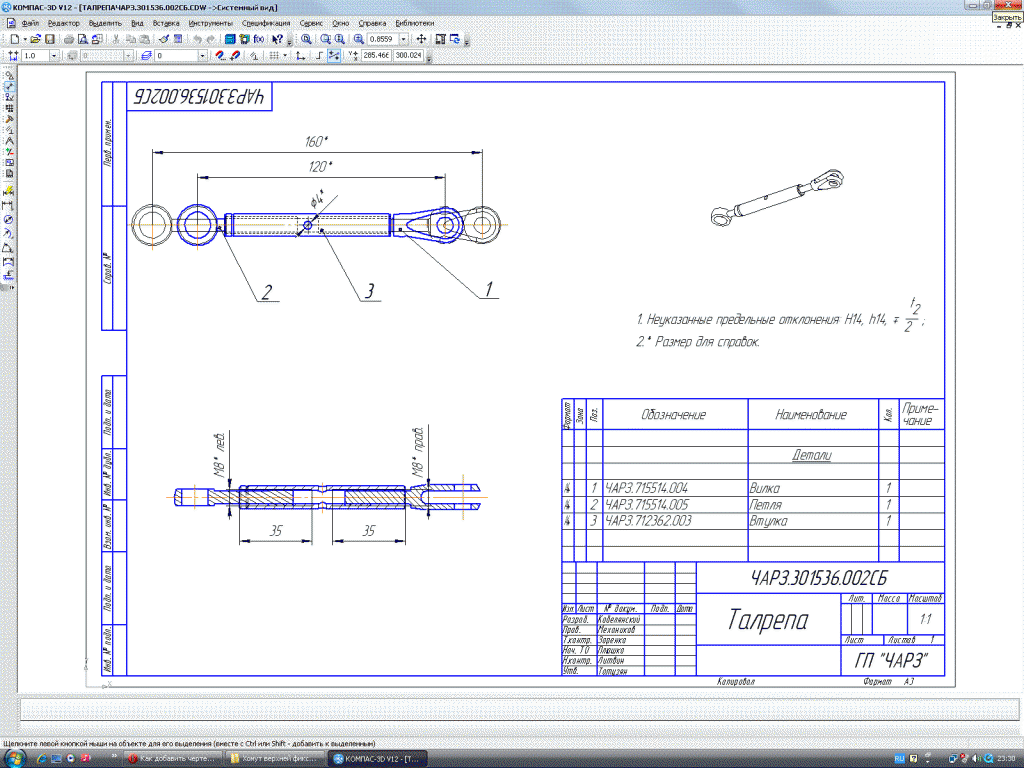Open the parametrization panel icon
The height and width of the screenshot is (768, 1024).
point(9,129)
